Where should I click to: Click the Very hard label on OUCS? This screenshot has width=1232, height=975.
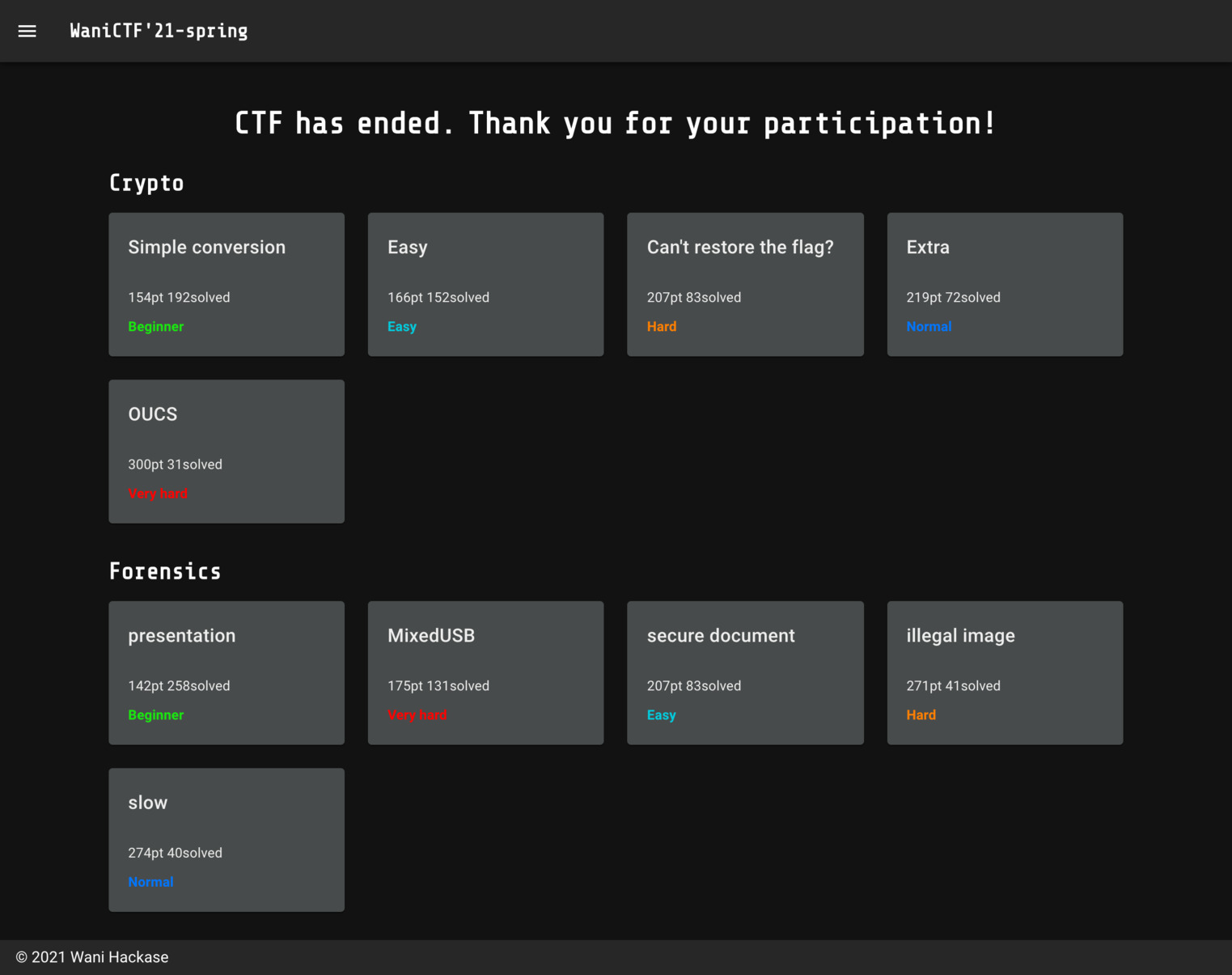pyautogui.click(x=158, y=494)
